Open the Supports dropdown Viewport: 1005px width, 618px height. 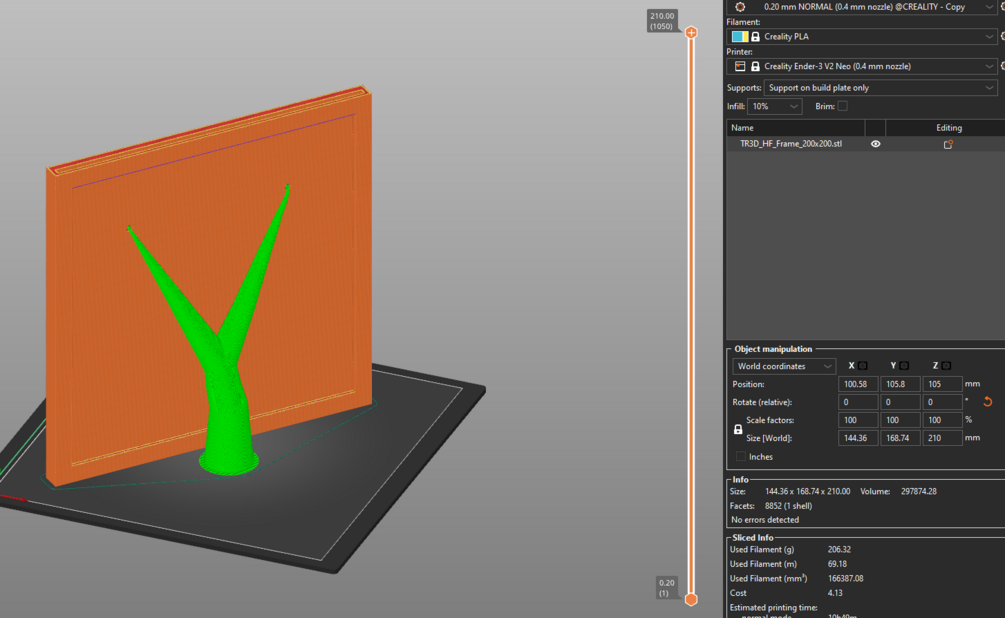coord(878,87)
